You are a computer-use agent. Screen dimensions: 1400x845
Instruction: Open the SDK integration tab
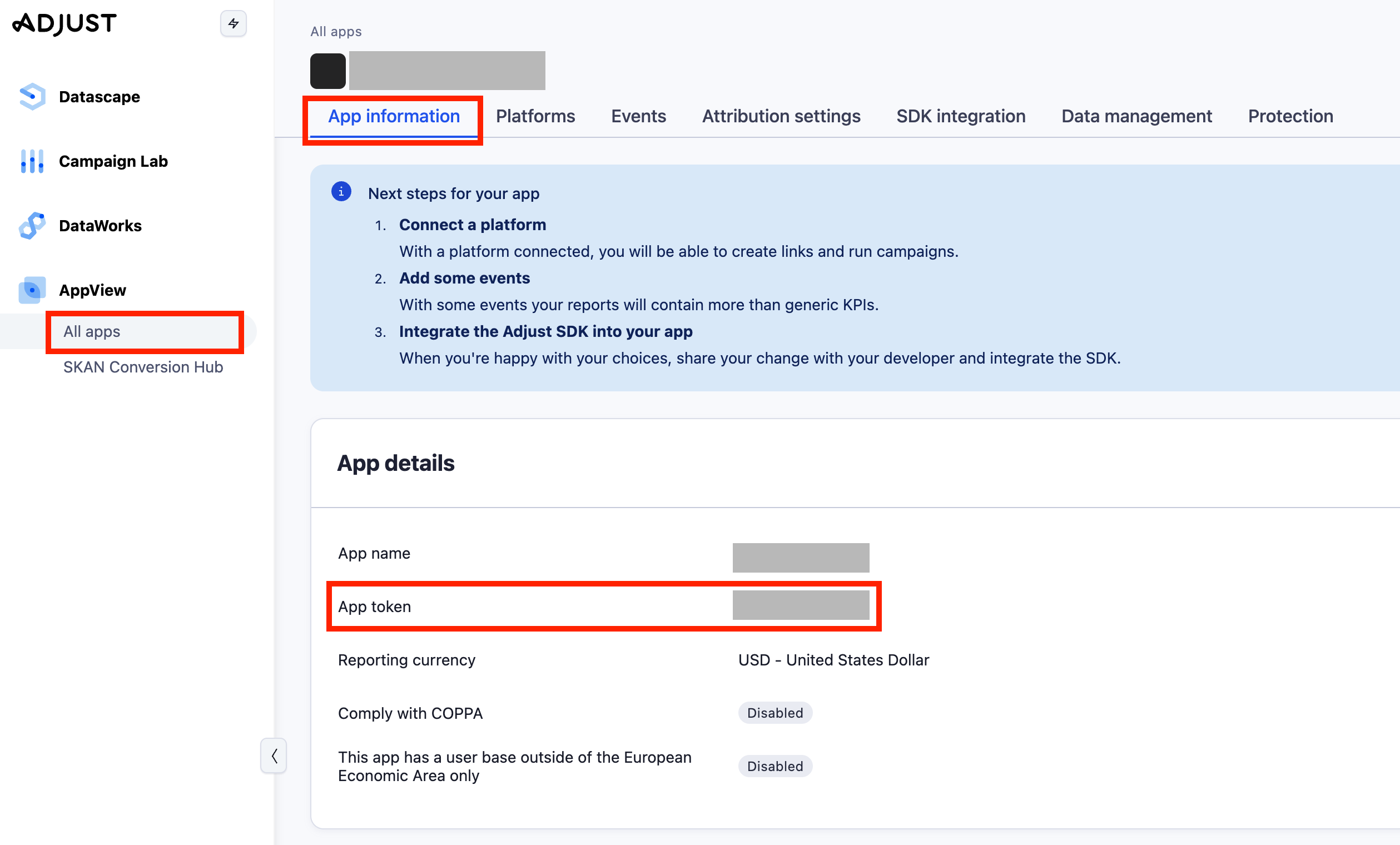961,116
